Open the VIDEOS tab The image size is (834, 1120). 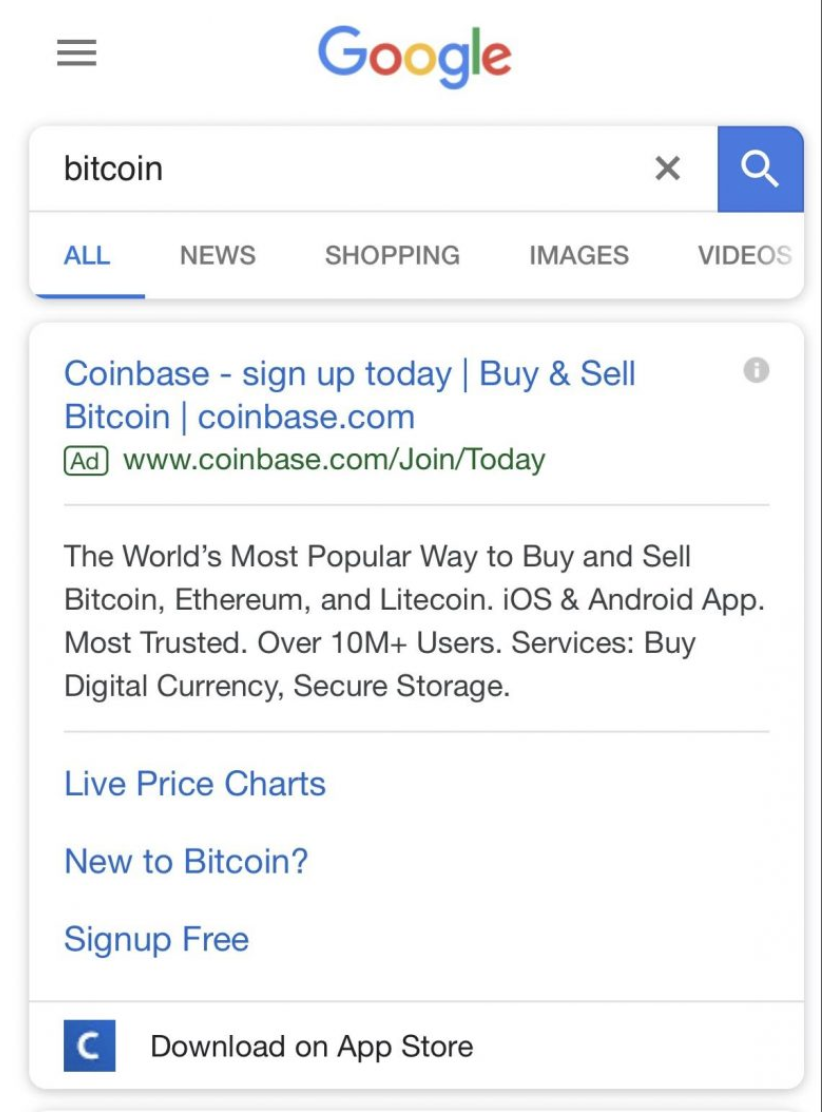(745, 255)
